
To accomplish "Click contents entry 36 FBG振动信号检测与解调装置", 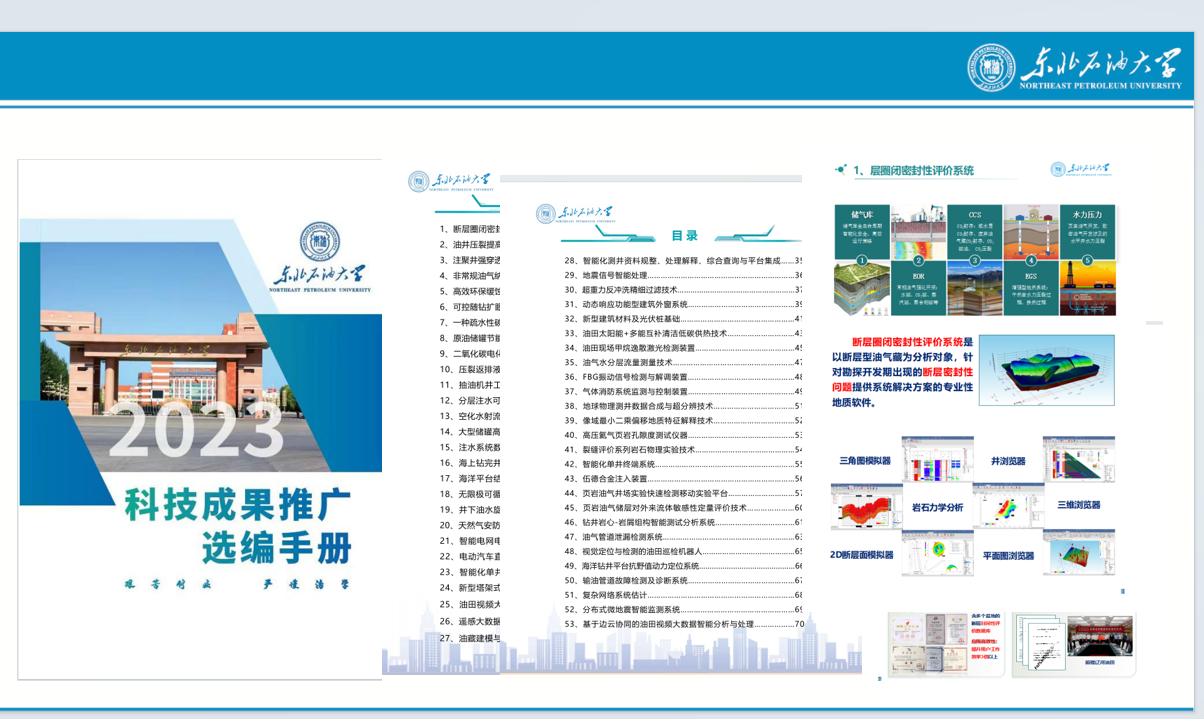I will coord(684,377).
